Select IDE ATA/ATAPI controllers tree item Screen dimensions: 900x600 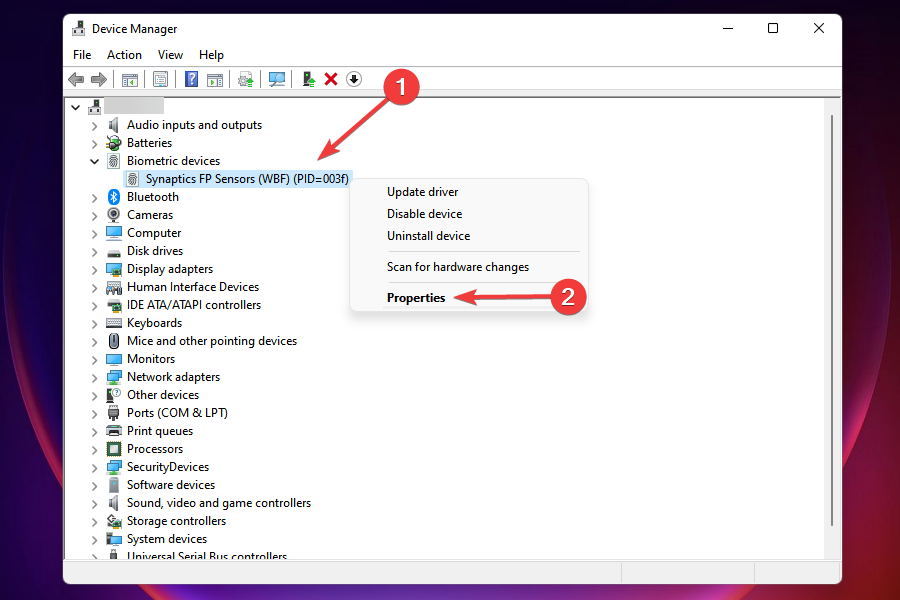pos(194,305)
